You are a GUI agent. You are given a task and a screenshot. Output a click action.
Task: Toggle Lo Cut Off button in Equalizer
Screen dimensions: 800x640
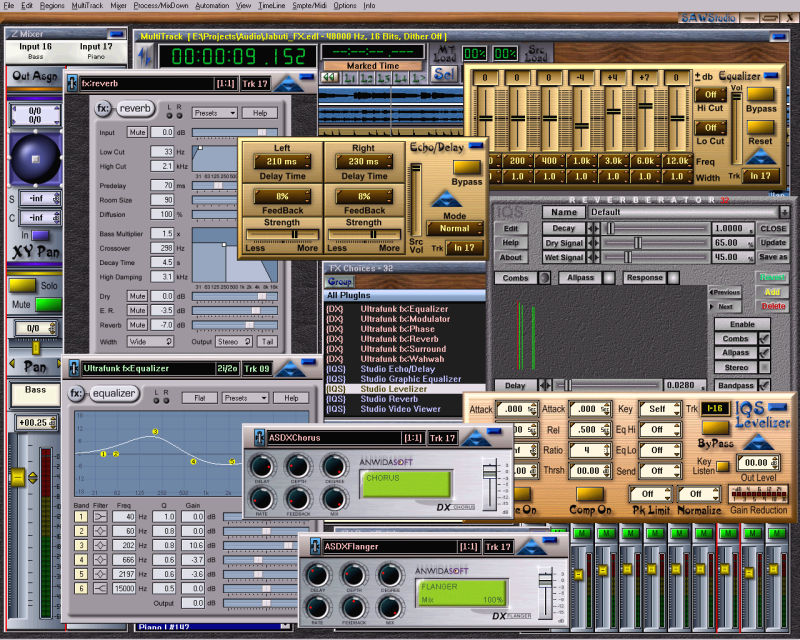pos(710,127)
